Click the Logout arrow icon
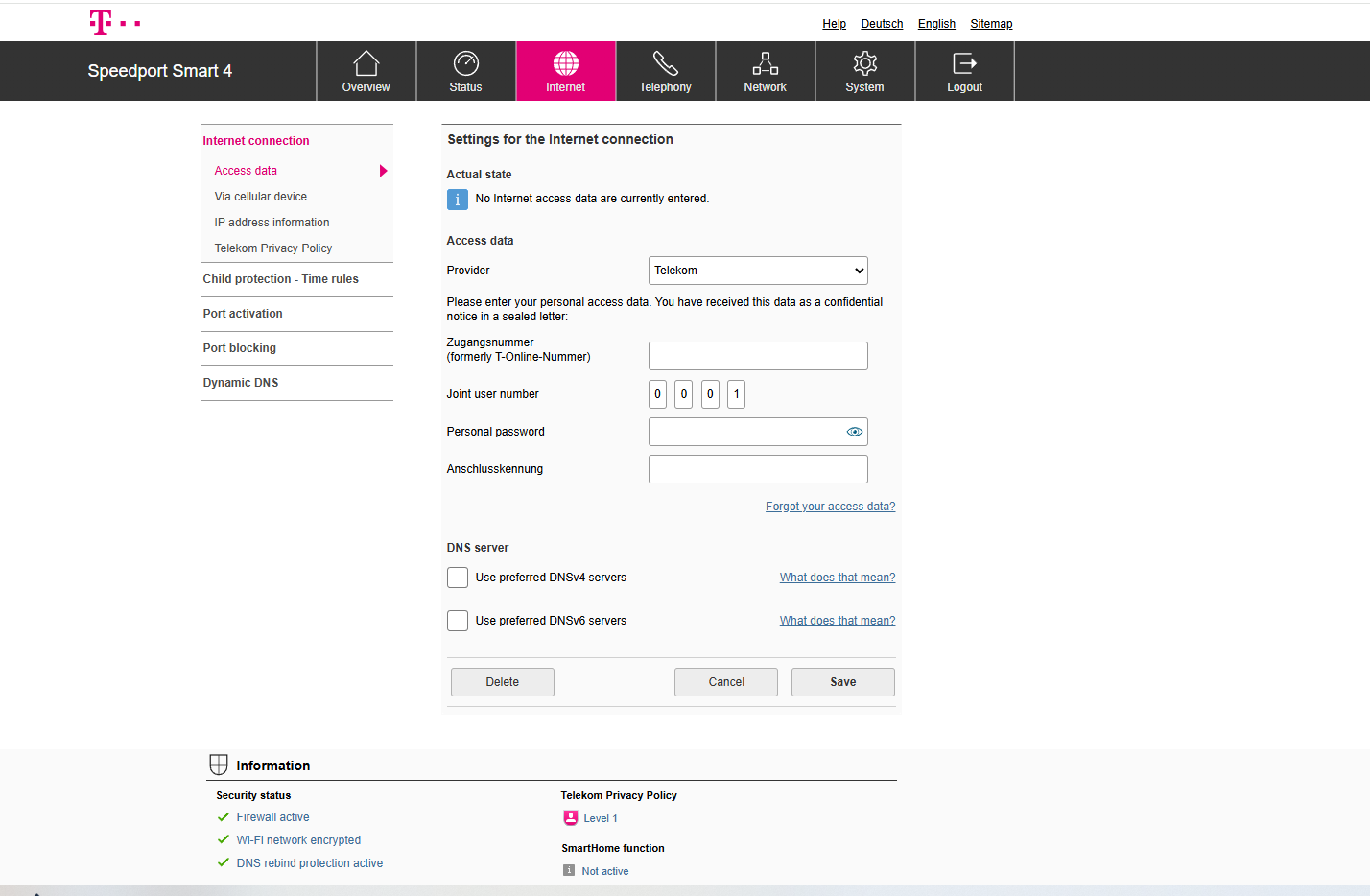1370x896 pixels. (x=964, y=63)
